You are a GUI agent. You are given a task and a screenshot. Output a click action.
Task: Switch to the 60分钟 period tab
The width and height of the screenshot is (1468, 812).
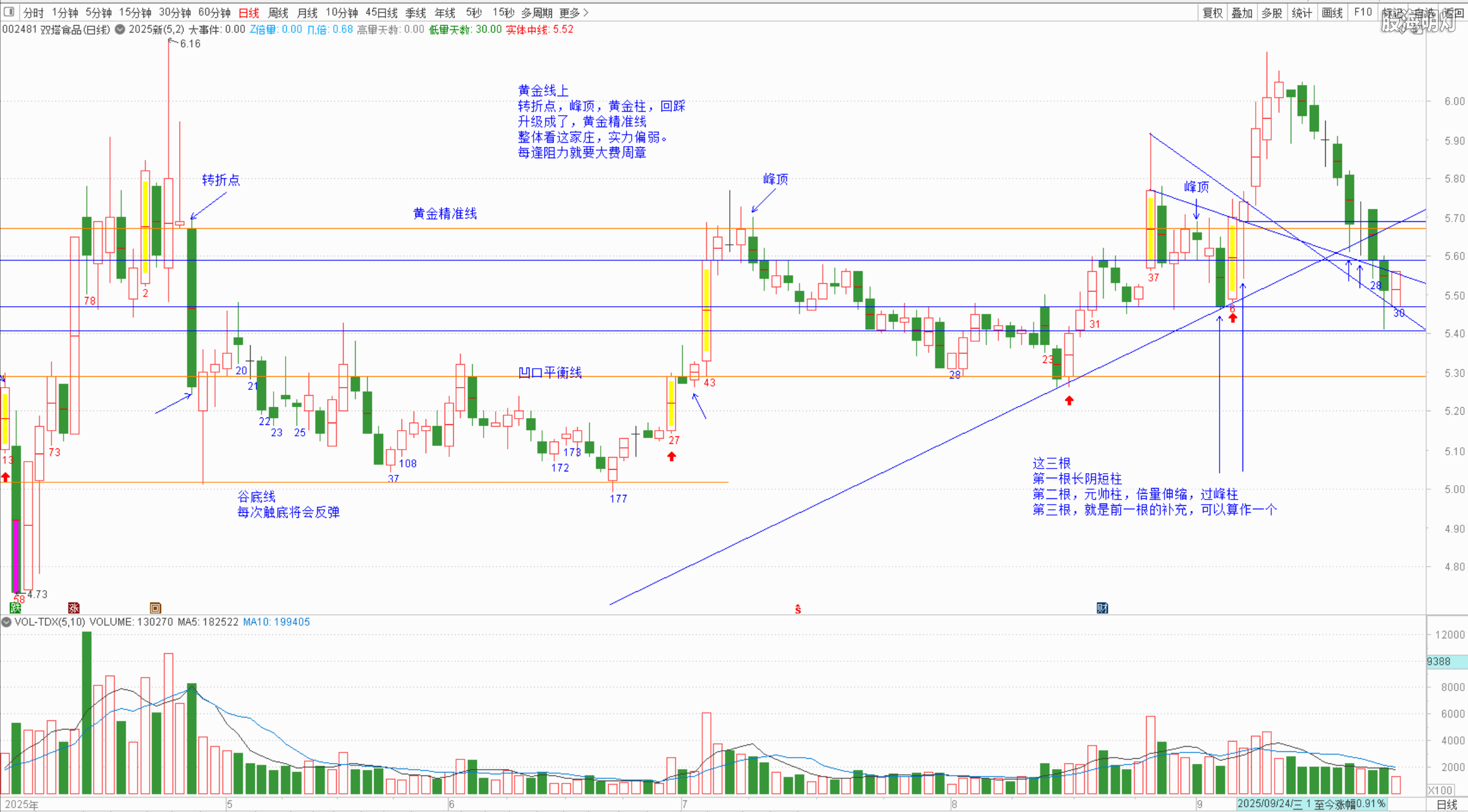[214, 12]
